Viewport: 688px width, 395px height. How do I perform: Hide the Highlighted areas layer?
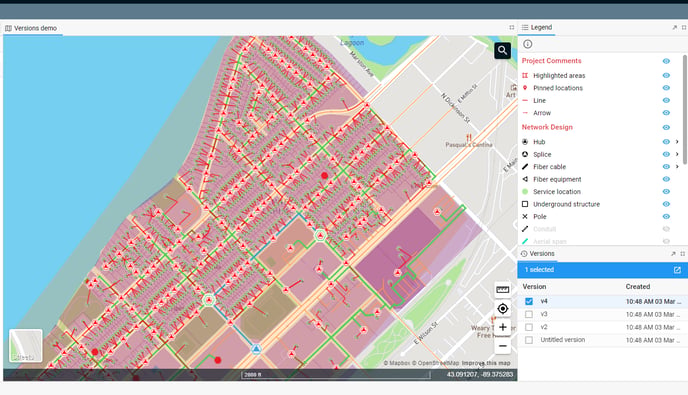click(x=666, y=75)
